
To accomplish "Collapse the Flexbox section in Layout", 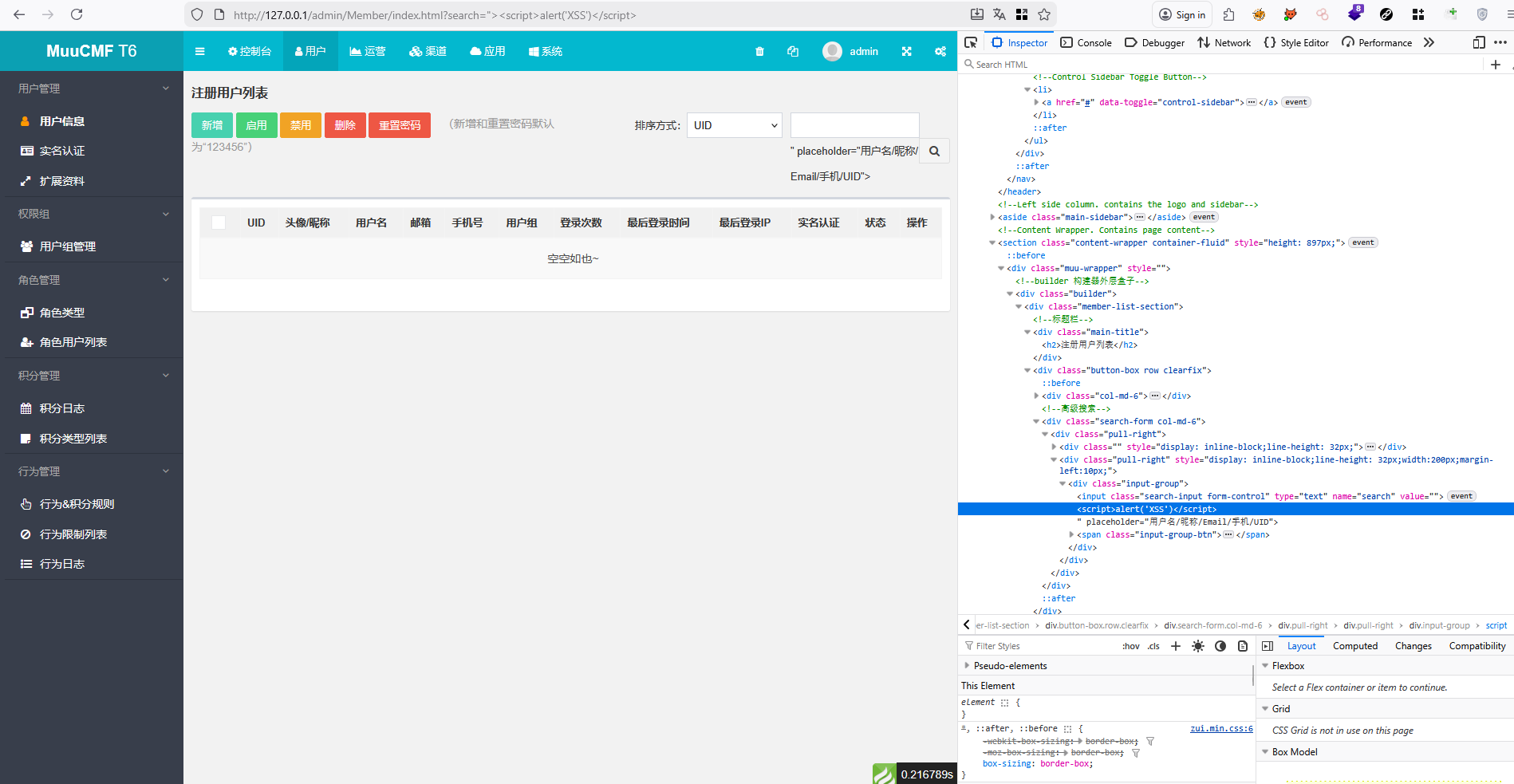I will coord(1265,666).
